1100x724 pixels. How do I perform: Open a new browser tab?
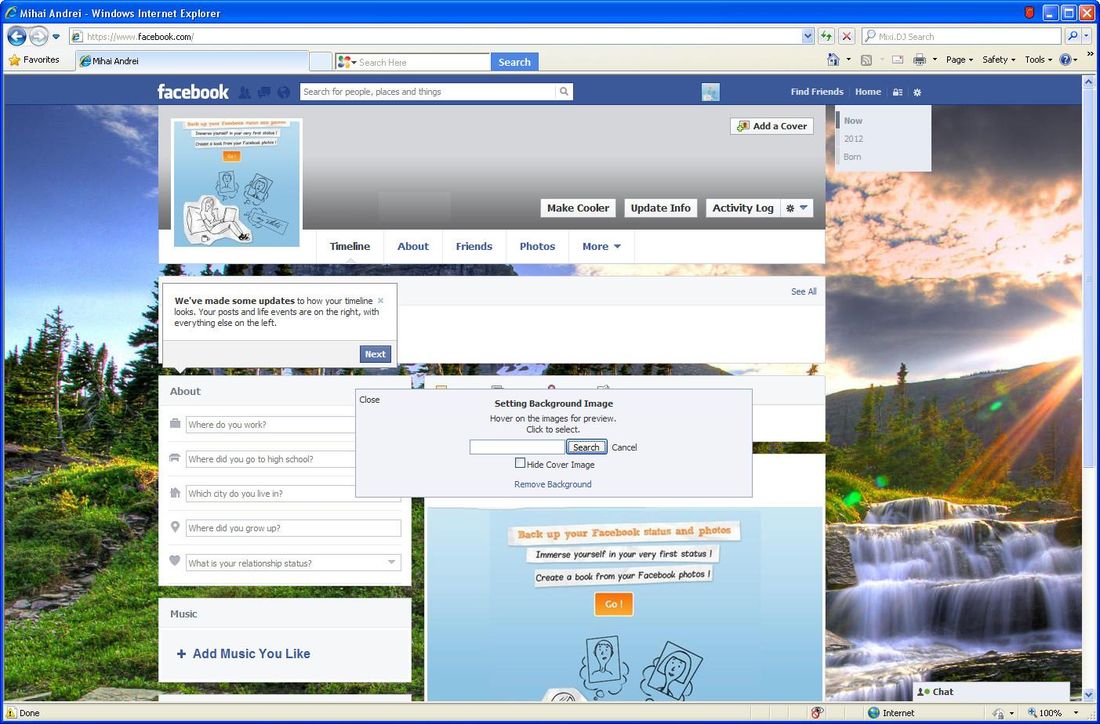click(x=321, y=62)
